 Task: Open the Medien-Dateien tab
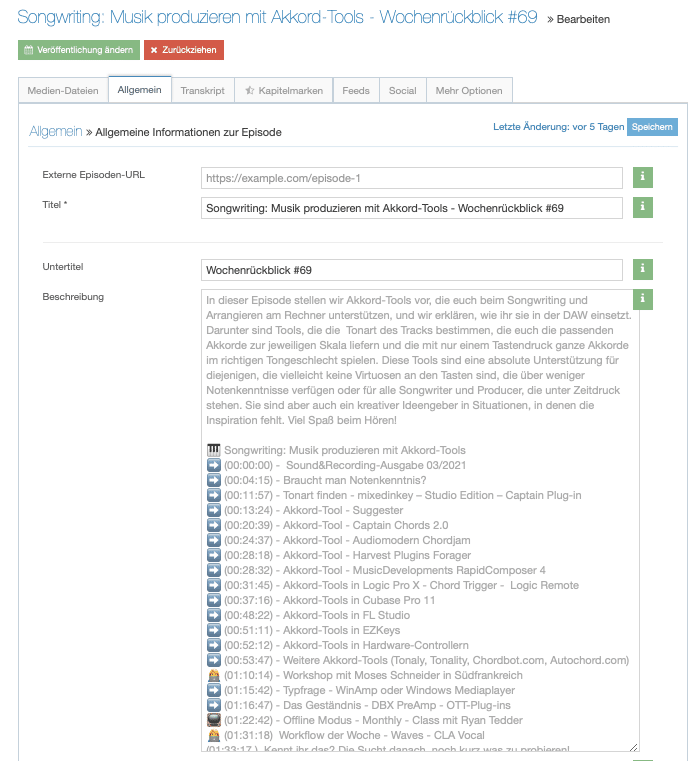pyautogui.click(x=63, y=91)
